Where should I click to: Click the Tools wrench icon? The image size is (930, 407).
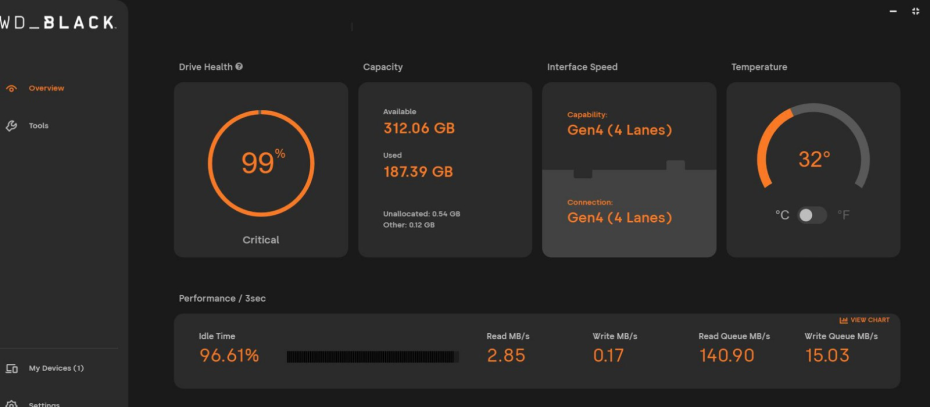coord(11,126)
